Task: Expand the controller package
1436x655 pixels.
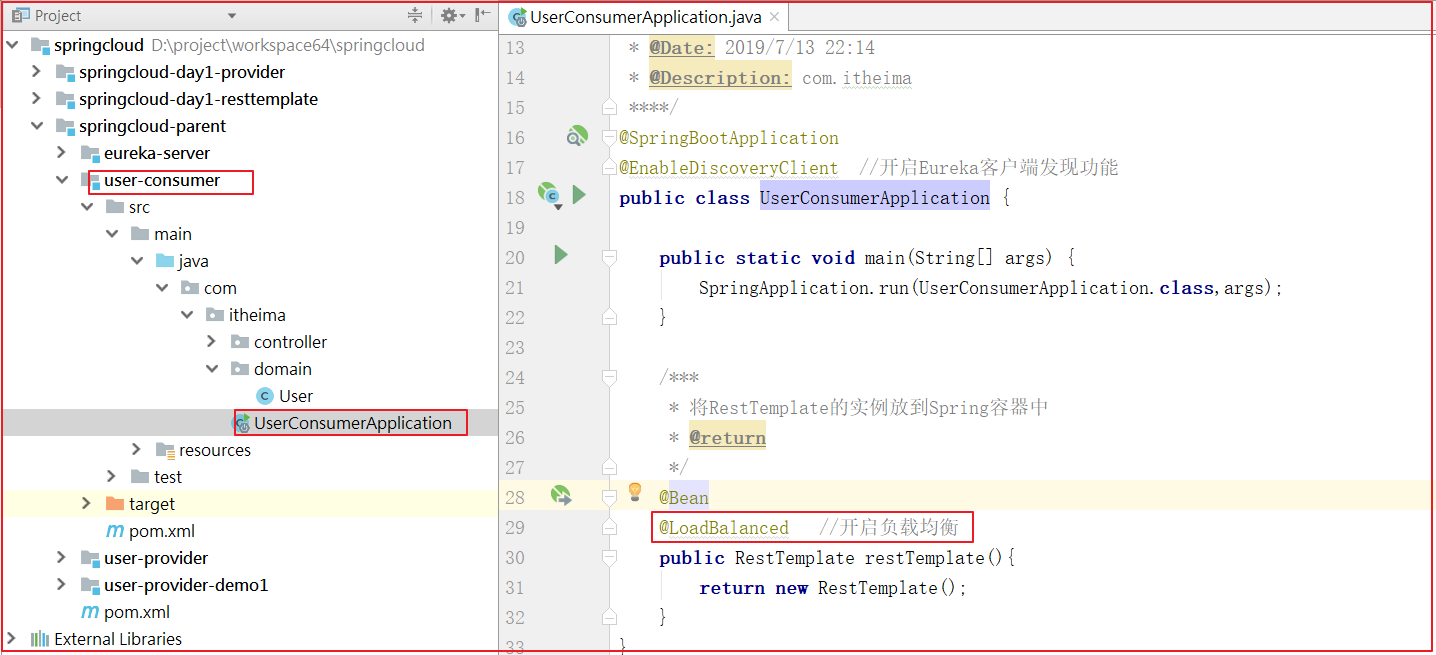Action: [x=211, y=342]
